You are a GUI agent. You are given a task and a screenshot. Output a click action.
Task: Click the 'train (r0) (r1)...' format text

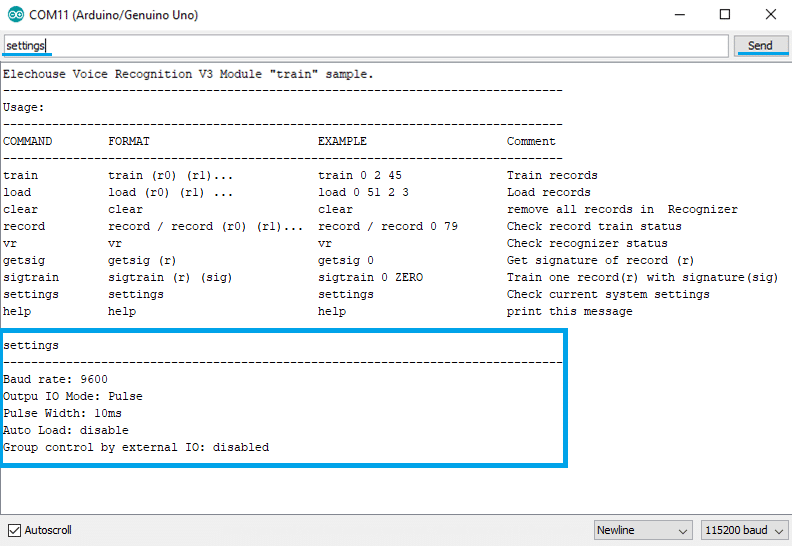click(170, 175)
